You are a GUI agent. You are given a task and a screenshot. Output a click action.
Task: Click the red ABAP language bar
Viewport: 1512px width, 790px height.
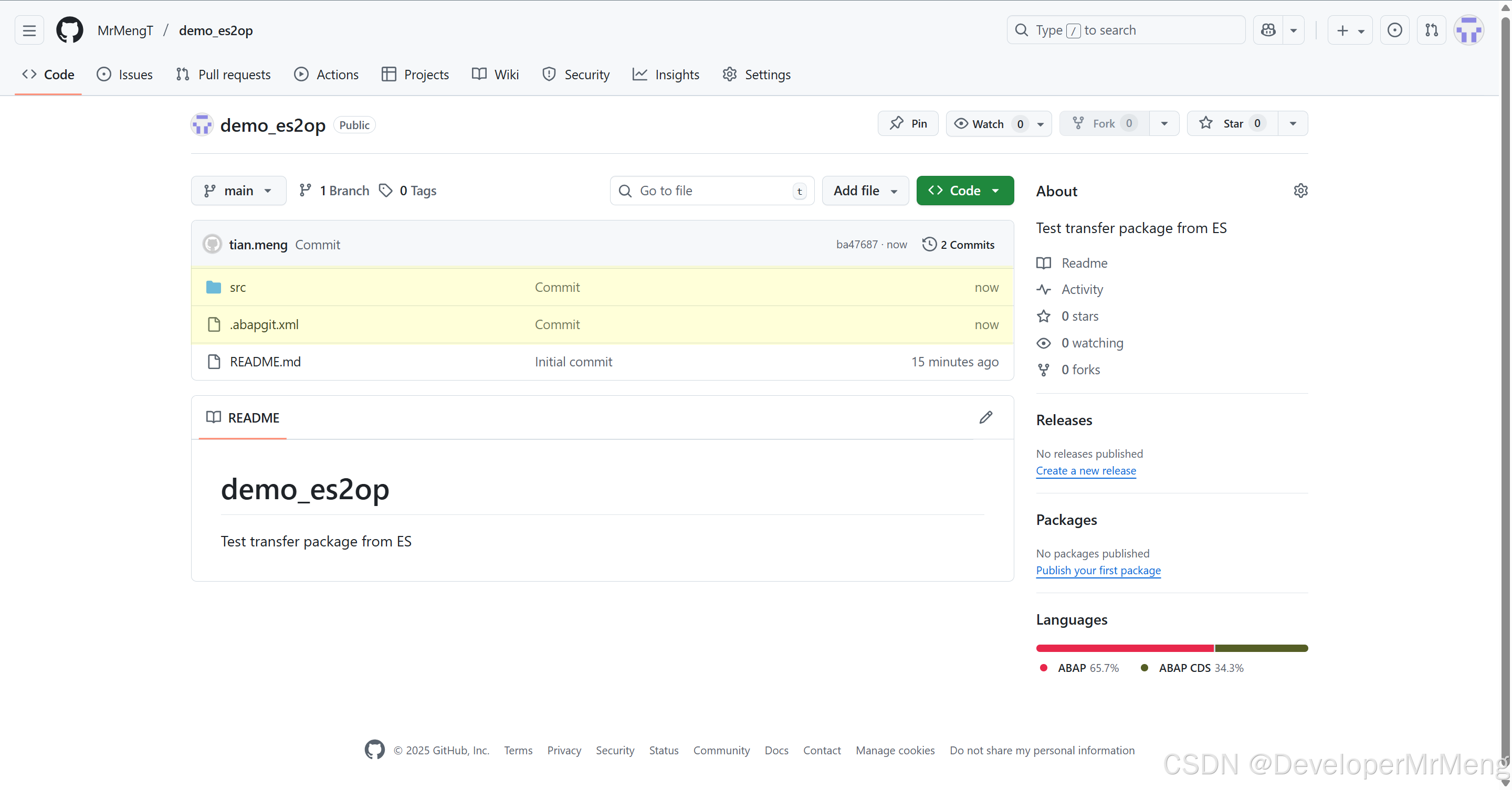(x=1124, y=648)
